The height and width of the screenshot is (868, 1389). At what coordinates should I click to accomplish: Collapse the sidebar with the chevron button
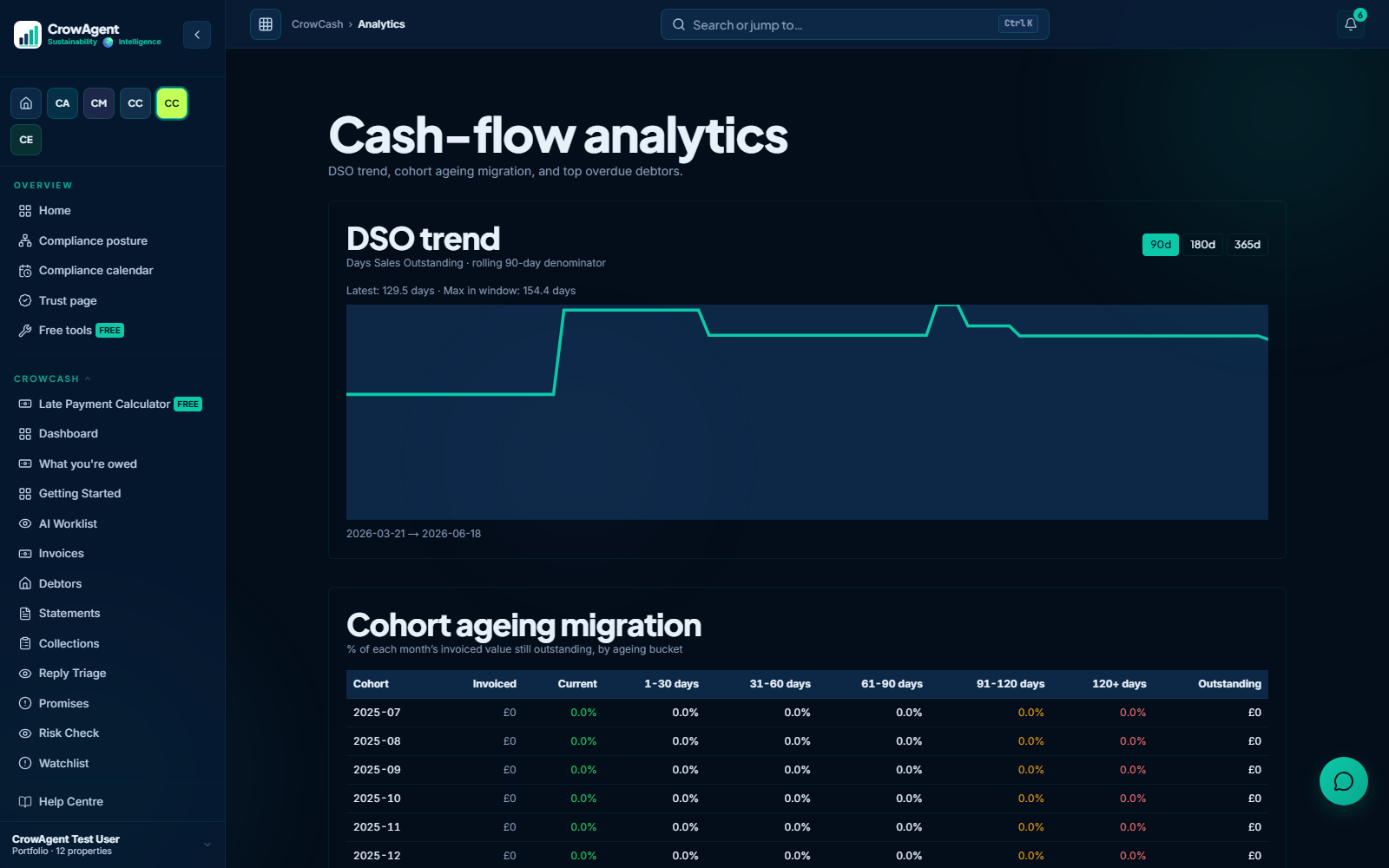coord(197,35)
